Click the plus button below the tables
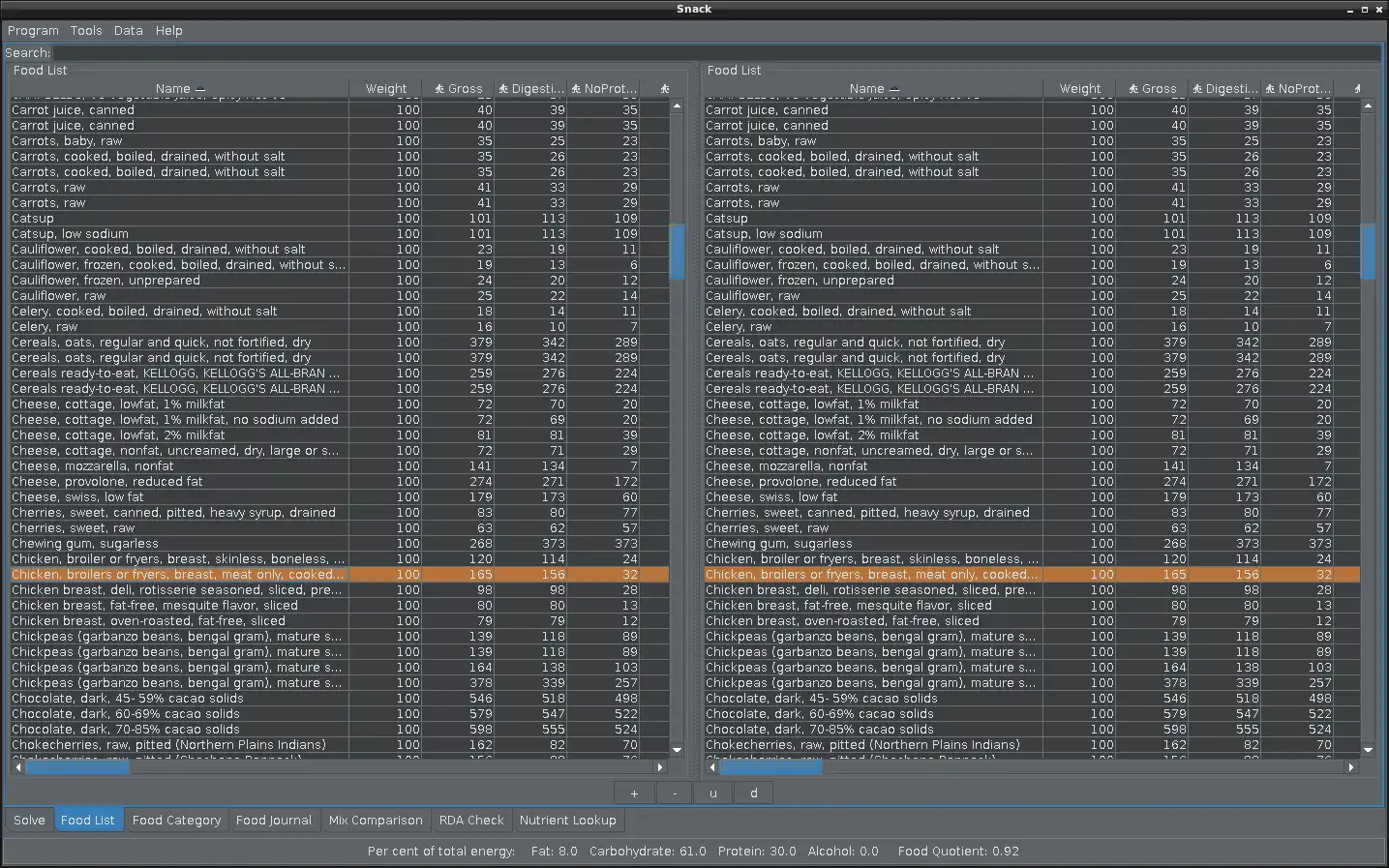 [x=634, y=793]
